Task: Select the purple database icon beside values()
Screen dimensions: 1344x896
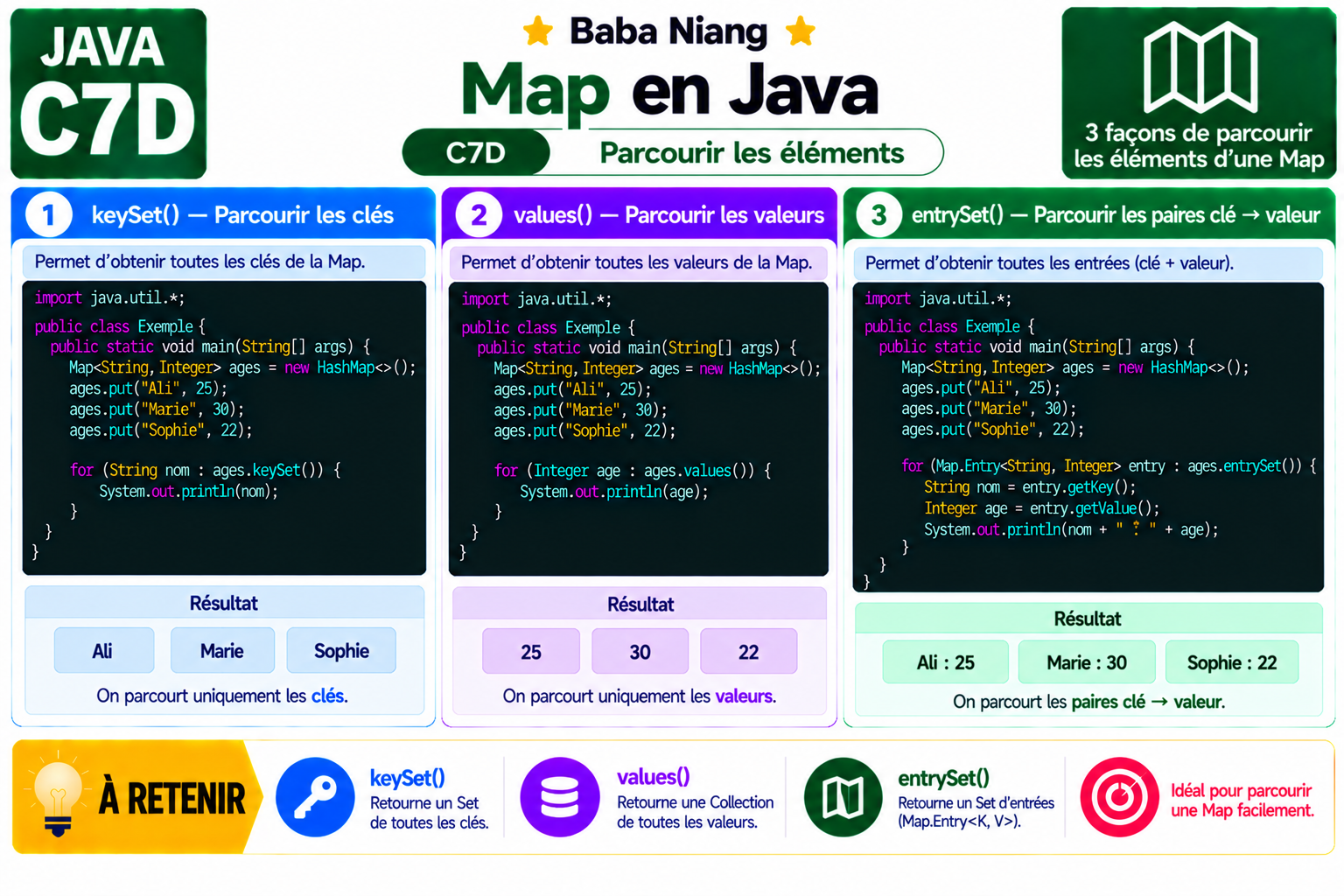Action: tap(560, 797)
